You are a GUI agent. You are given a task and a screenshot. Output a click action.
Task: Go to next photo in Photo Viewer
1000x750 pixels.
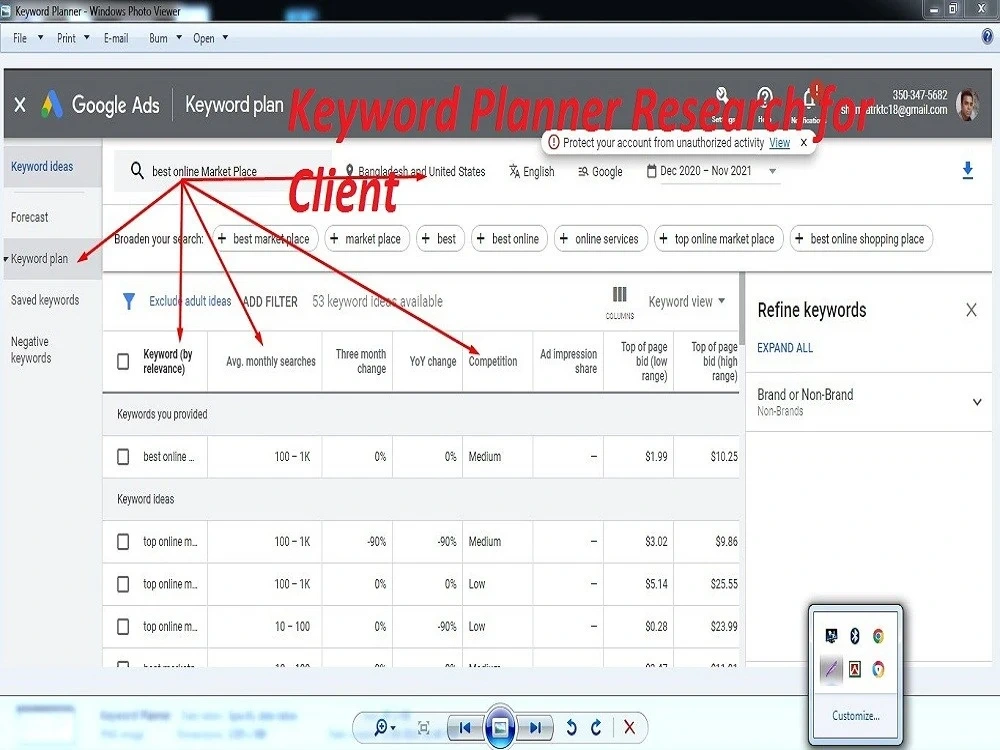click(x=535, y=727)
